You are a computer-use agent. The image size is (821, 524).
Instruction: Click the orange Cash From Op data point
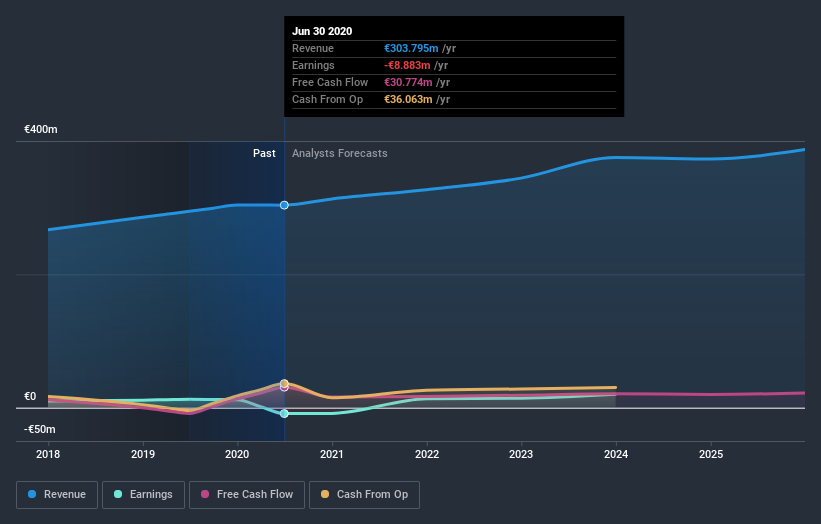[284, 383]
